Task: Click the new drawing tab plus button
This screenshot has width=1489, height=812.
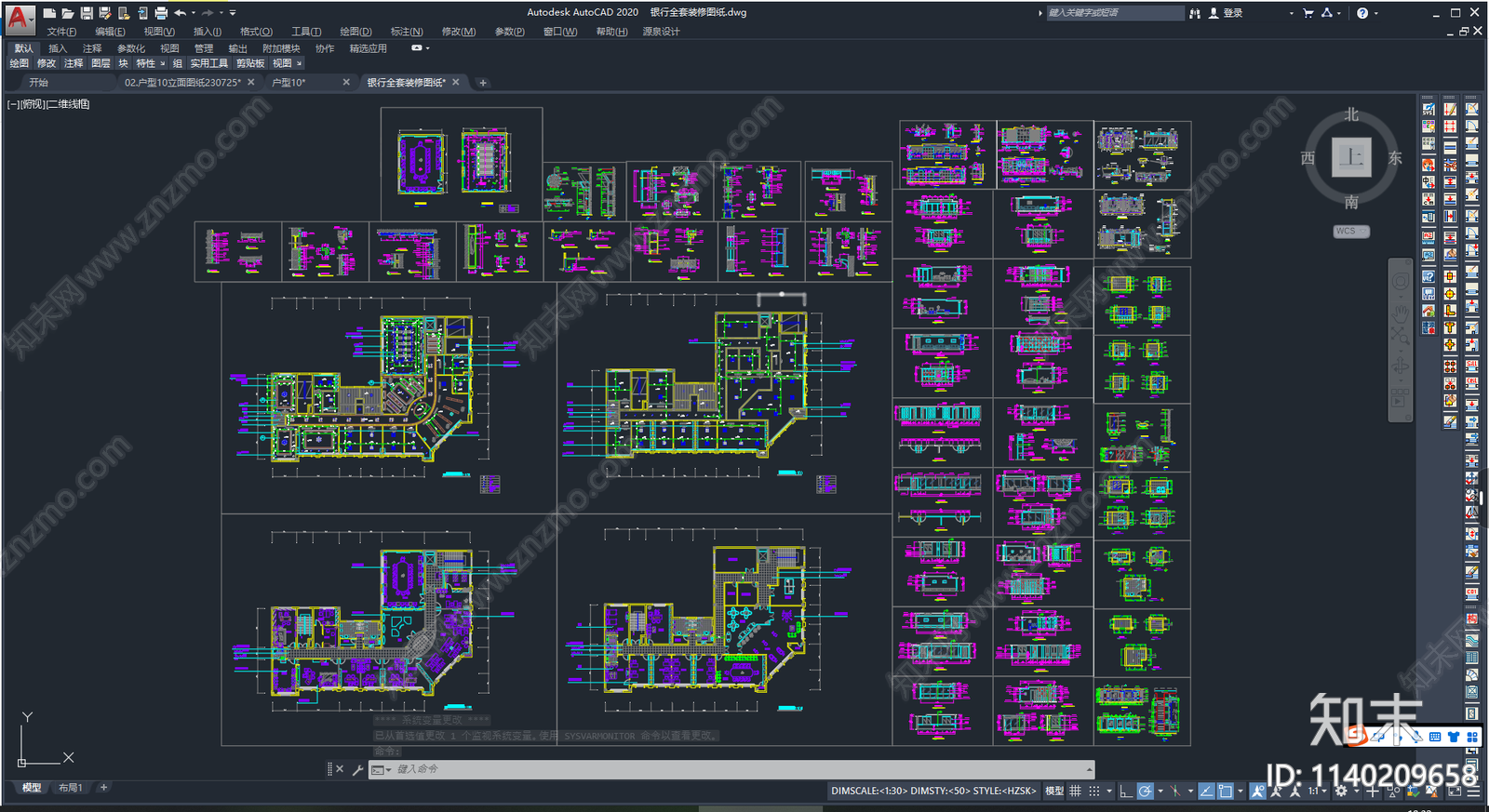Action: click(x=483, y=83)
